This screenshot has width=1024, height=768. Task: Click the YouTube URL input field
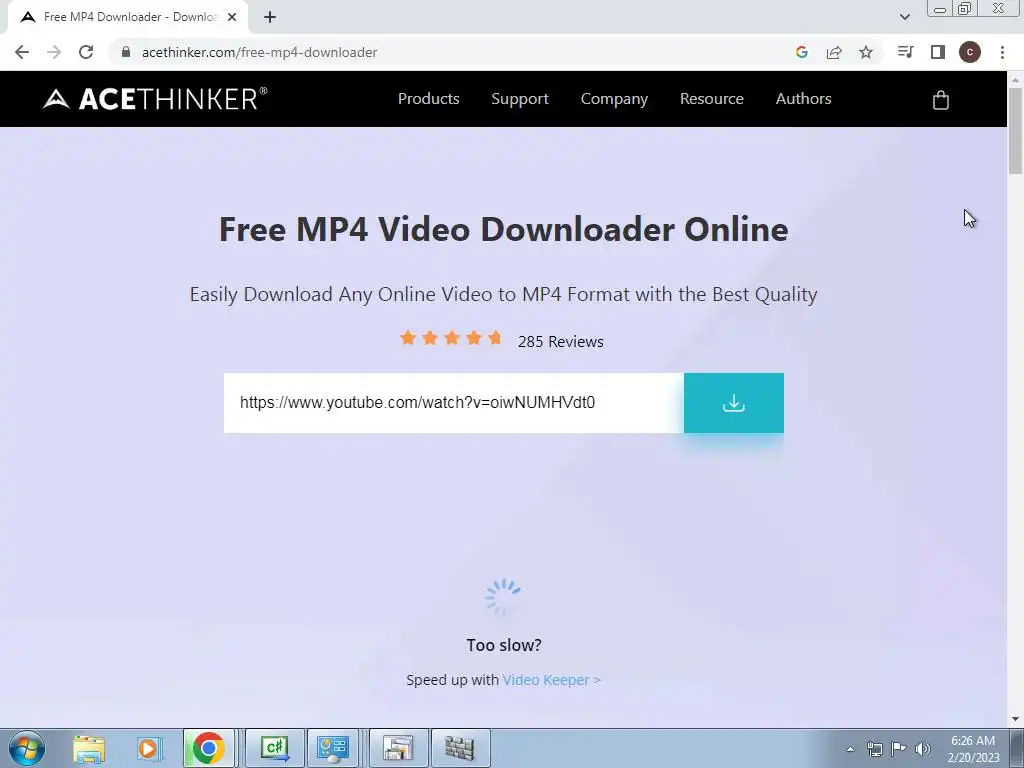click(x=454, y=403)
